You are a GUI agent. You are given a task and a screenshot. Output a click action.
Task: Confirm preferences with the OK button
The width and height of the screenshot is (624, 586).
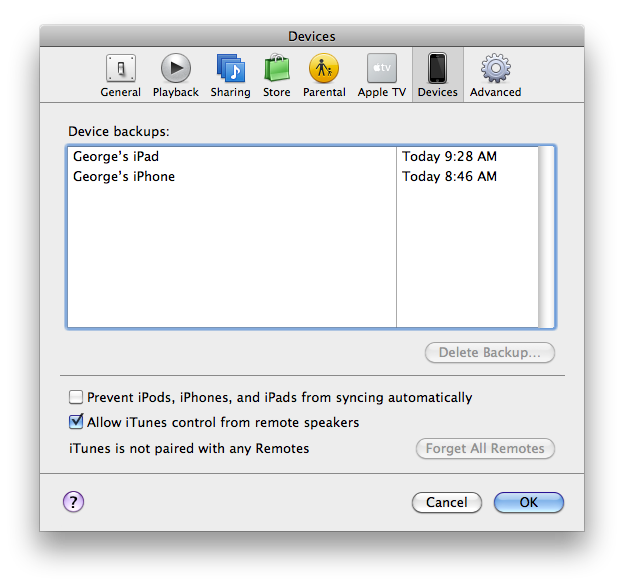[528, 502]
